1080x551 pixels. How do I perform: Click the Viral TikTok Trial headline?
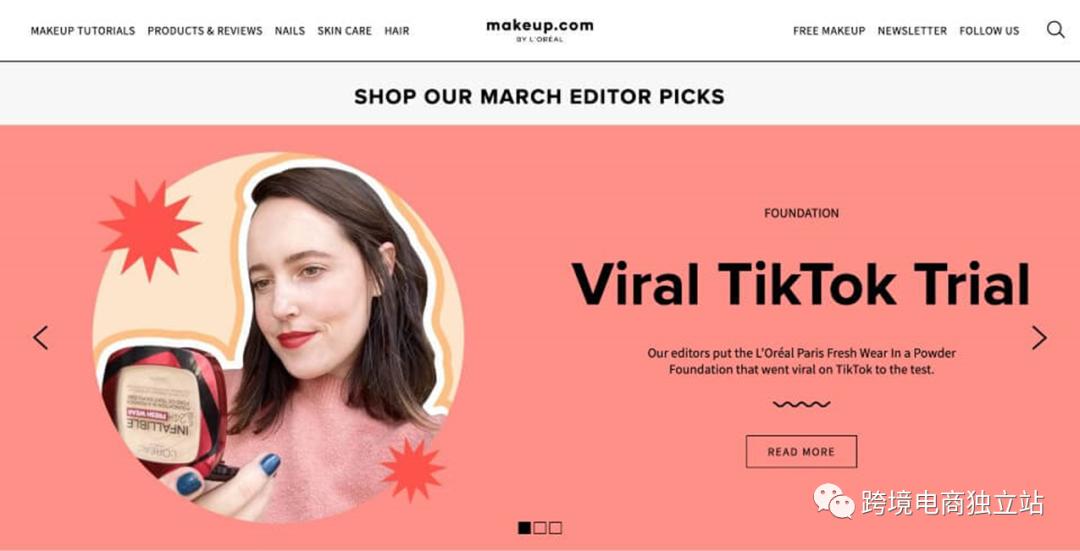(800, 283)
